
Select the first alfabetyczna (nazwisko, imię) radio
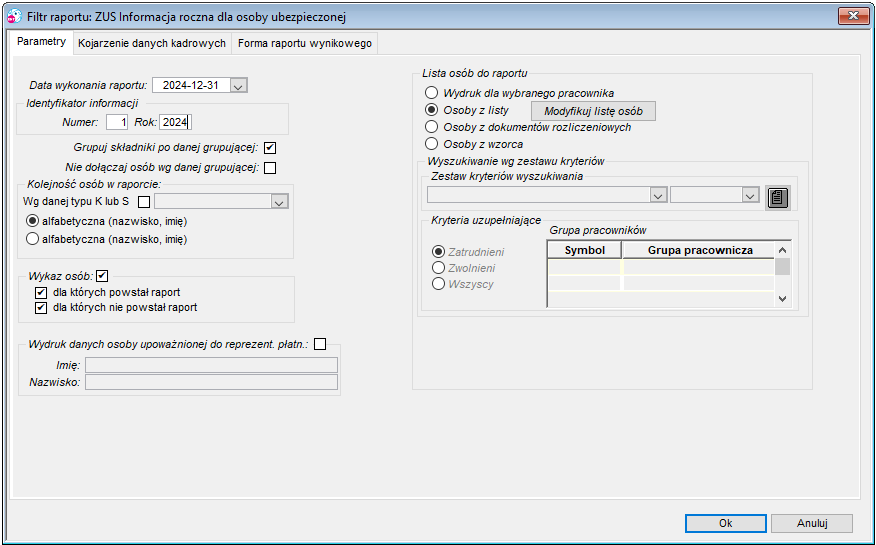(x=32, y=221)
